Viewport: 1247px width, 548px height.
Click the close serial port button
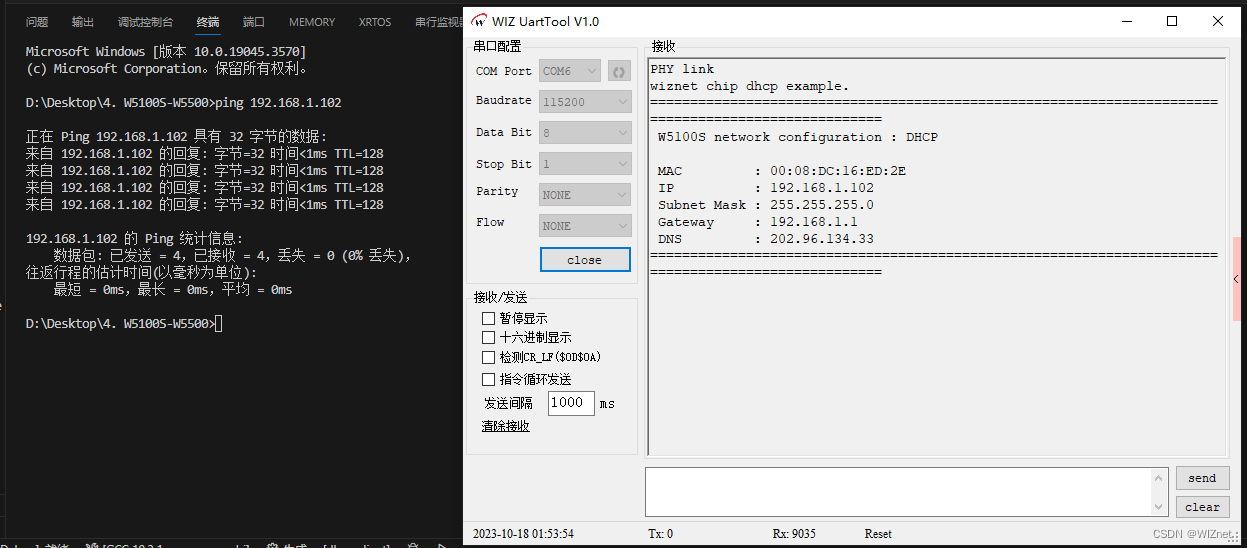coord(585,260)
